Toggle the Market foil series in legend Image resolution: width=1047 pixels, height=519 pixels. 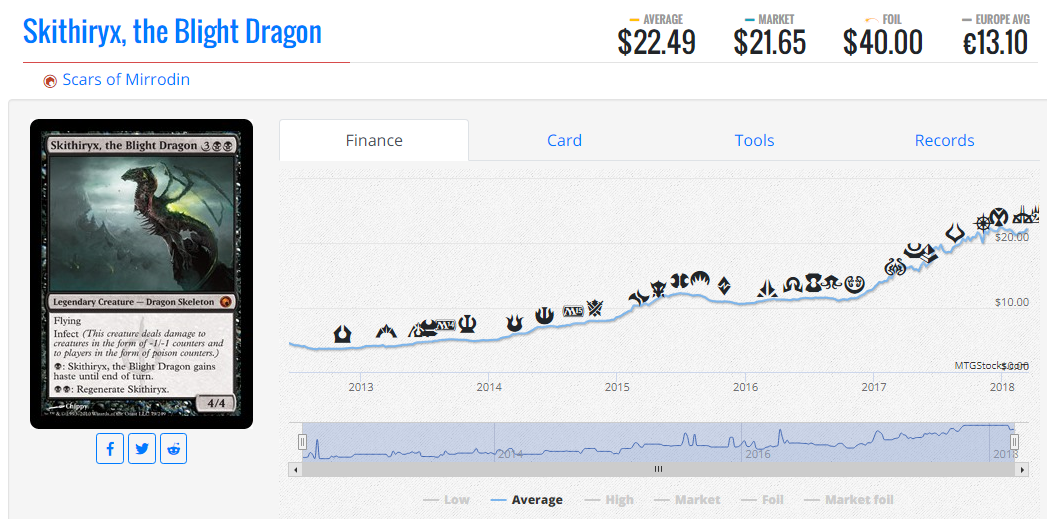click(849, 499)
